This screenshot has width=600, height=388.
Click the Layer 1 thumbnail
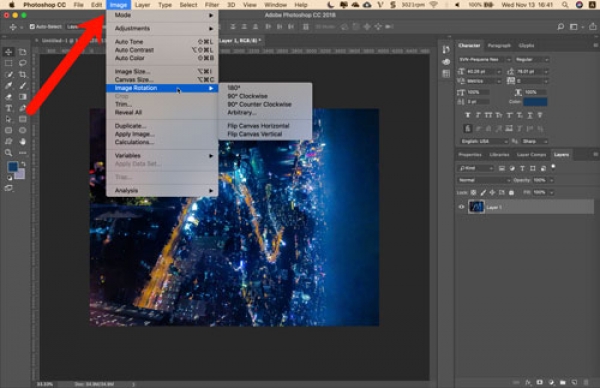476,207
